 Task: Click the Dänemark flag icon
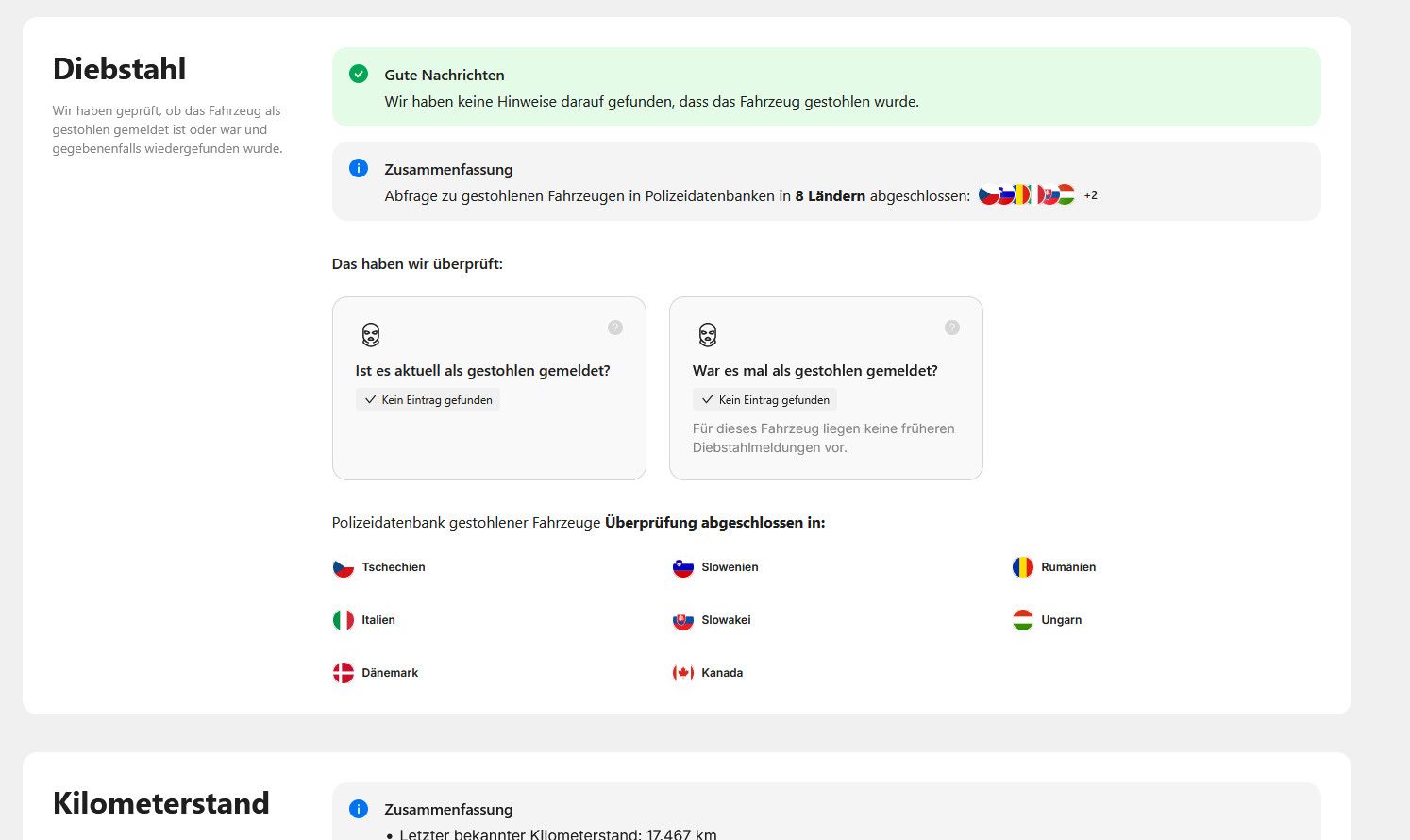tap(344, 673)
